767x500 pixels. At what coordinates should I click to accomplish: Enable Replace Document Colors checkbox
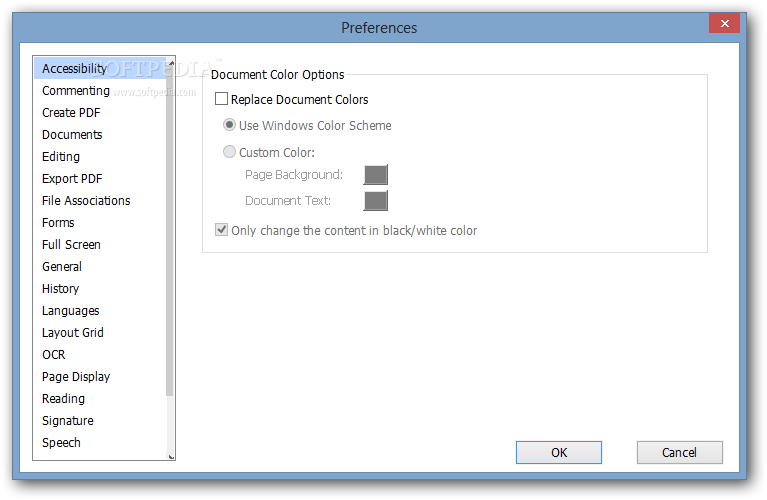click(x=221, y=99)
